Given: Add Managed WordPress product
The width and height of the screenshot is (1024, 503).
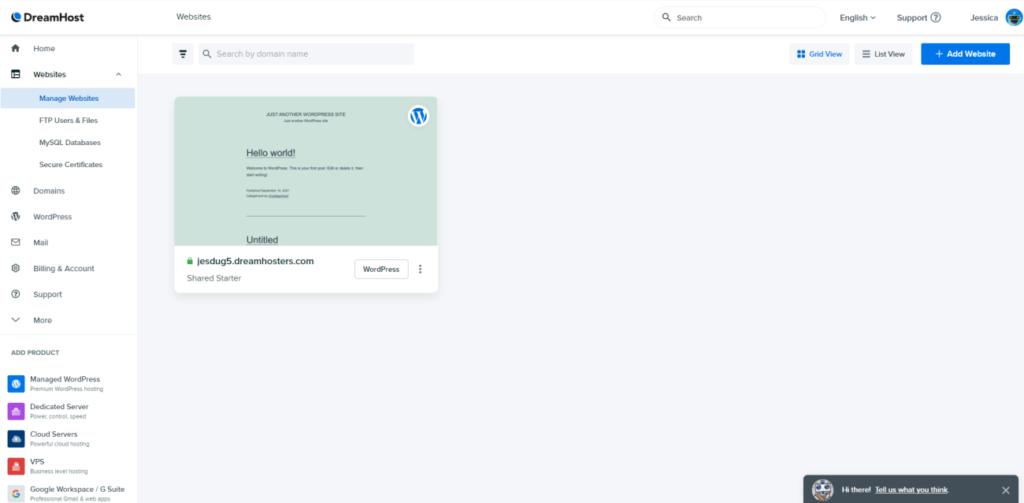Looking at the screenshot, I should coord(65,383).
